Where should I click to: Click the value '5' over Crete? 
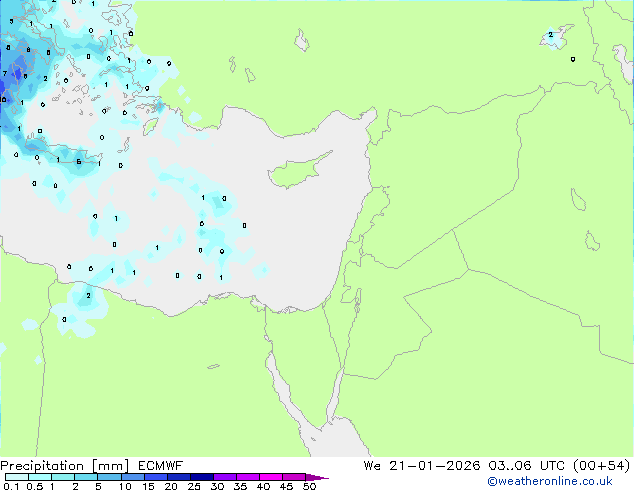pyautogui.click(x=79, y=162)
